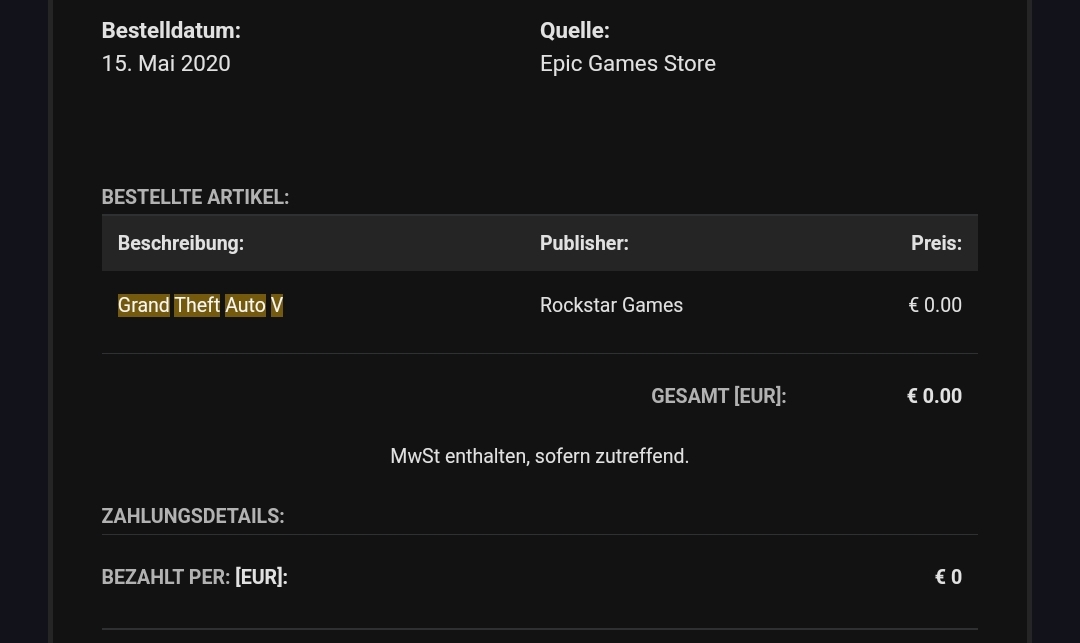Select the Epic Games Store source text
The image size is (1080, 643).
click(x=627, y=63)
